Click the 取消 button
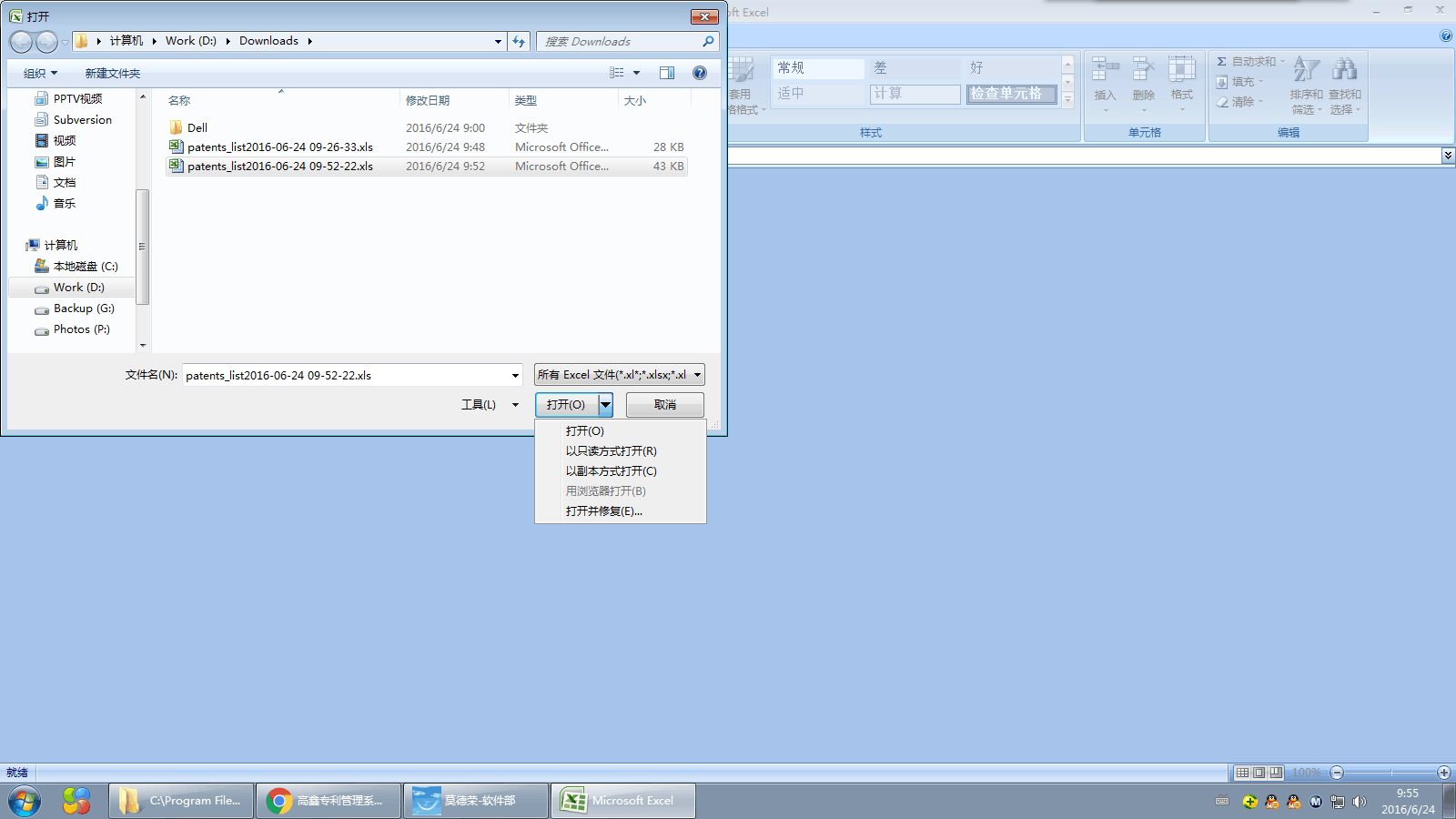The width and height of the screenshot is (1456, 819). point(664,405)
